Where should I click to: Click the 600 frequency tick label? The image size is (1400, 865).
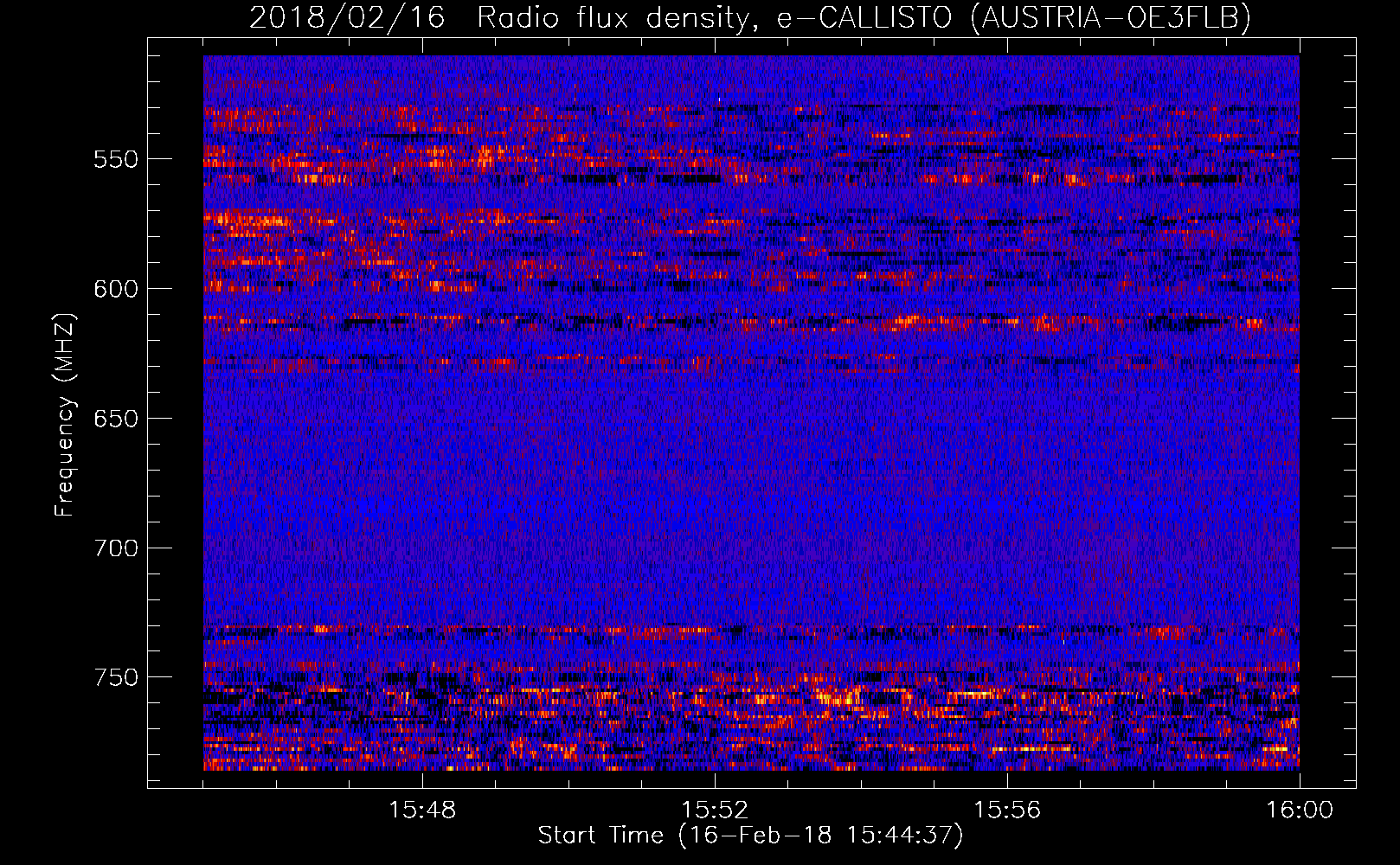pyautogui.click(x=116, y=289)
